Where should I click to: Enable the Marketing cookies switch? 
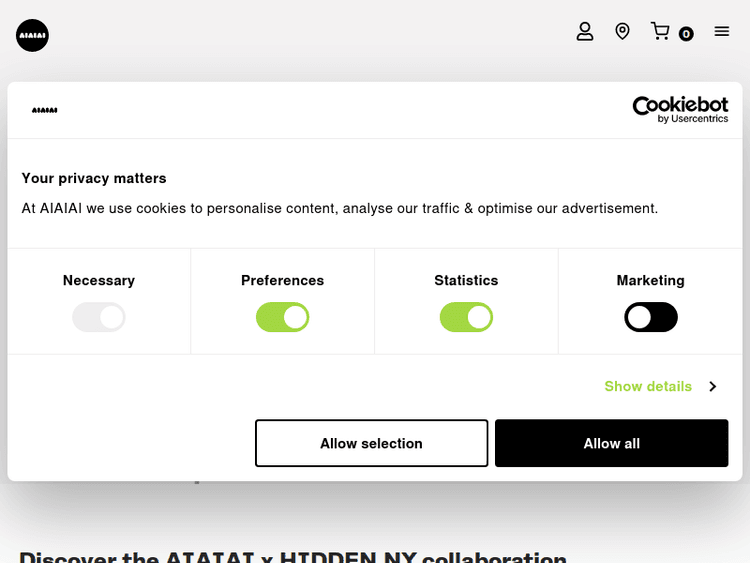(x=651, y=317)
